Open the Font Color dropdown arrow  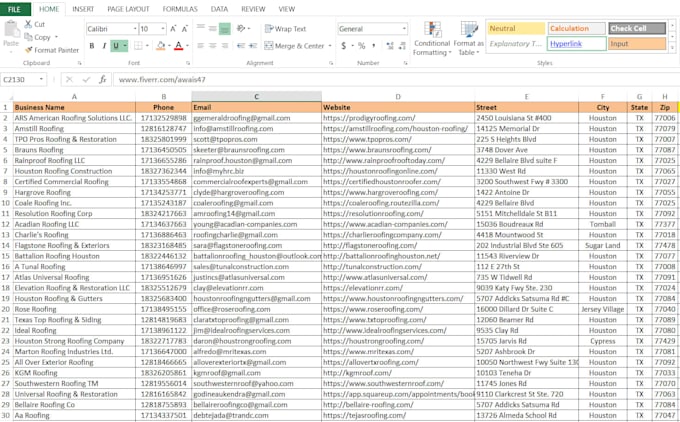coord(187,46)
